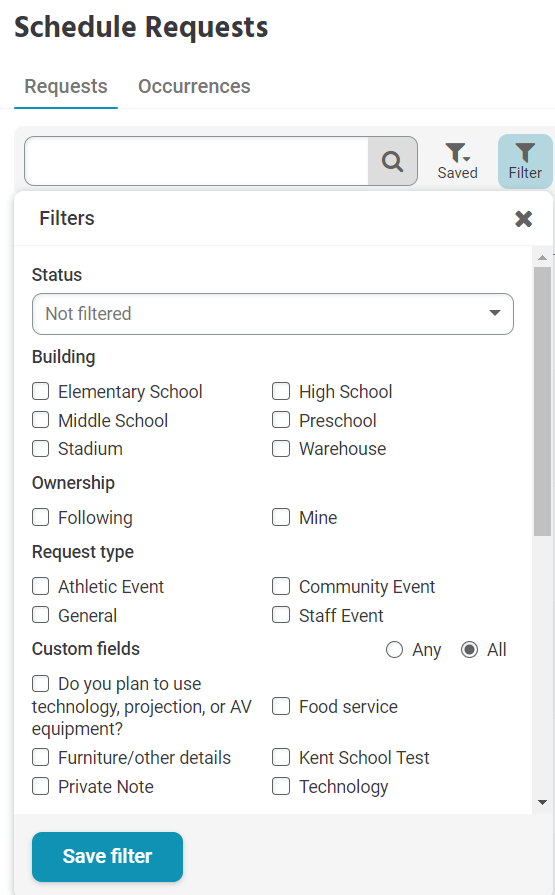Click into the search text field

pos(196,162)
